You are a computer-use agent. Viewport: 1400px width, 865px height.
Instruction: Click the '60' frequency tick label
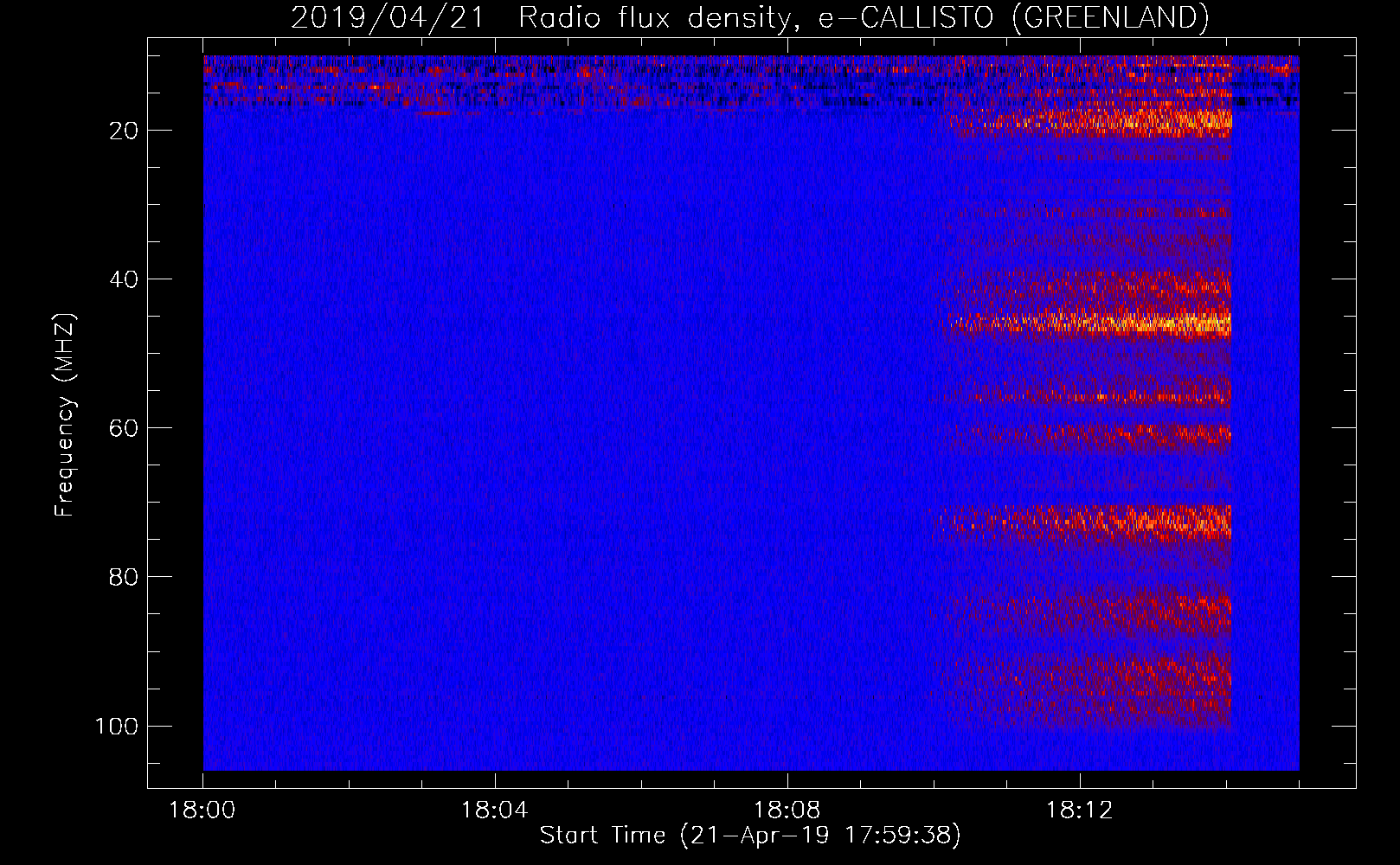(125, 428)
